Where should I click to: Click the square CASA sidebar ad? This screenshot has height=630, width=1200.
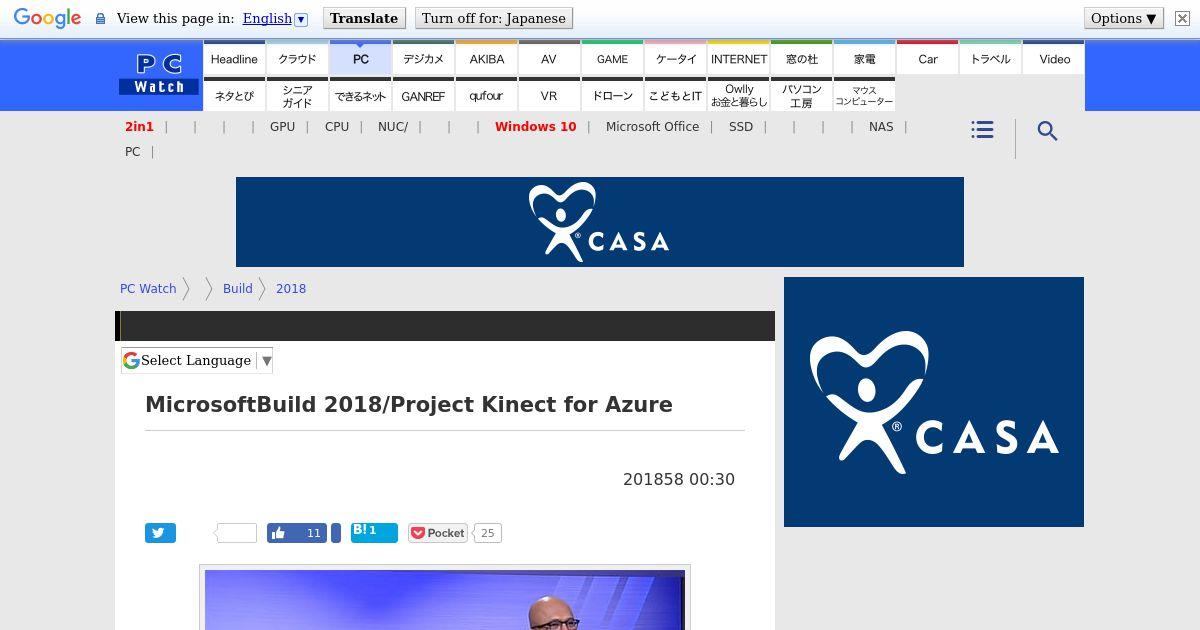click(x=934, y=402)
